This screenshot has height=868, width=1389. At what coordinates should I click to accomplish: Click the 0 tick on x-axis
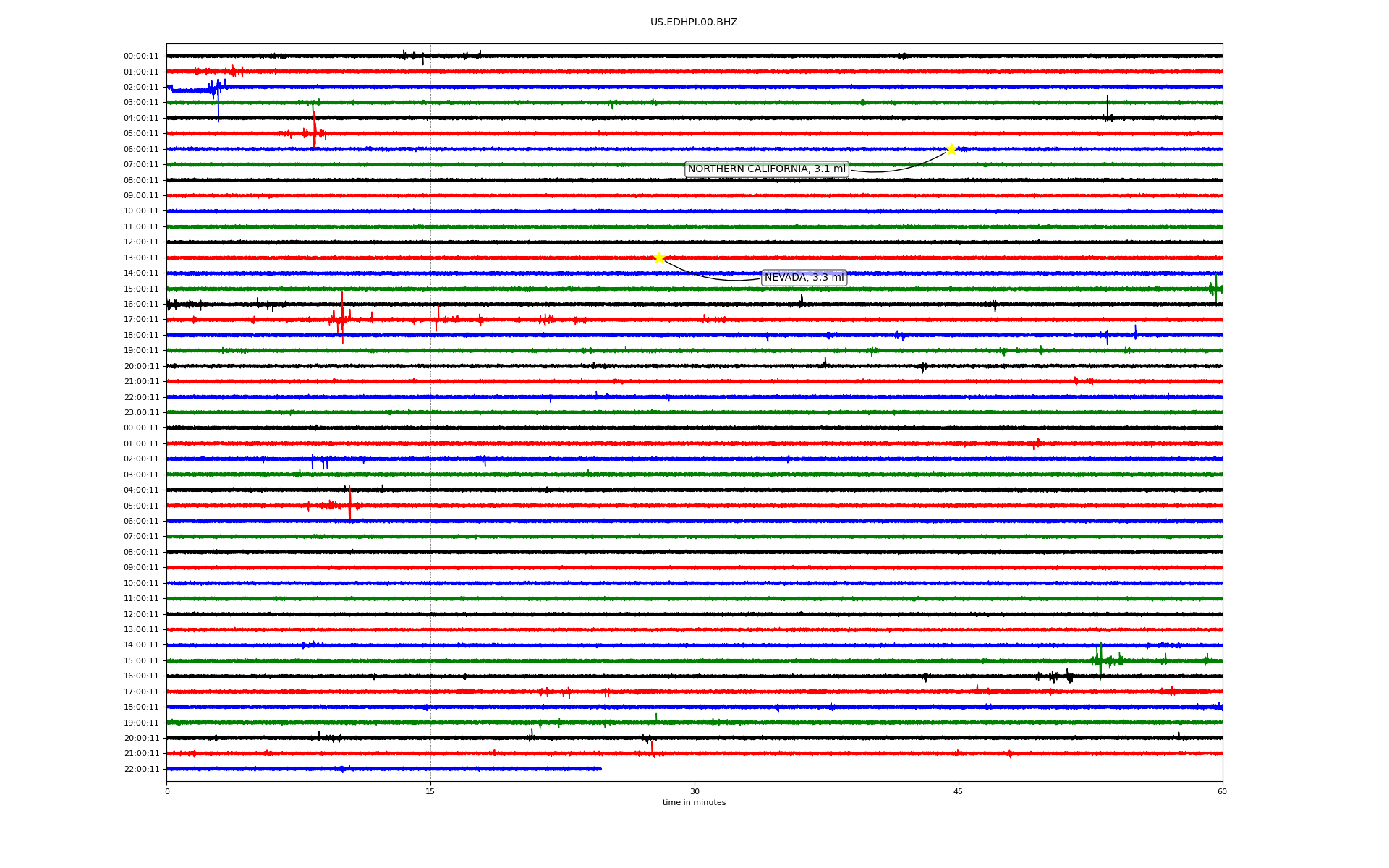pos(167,791)
